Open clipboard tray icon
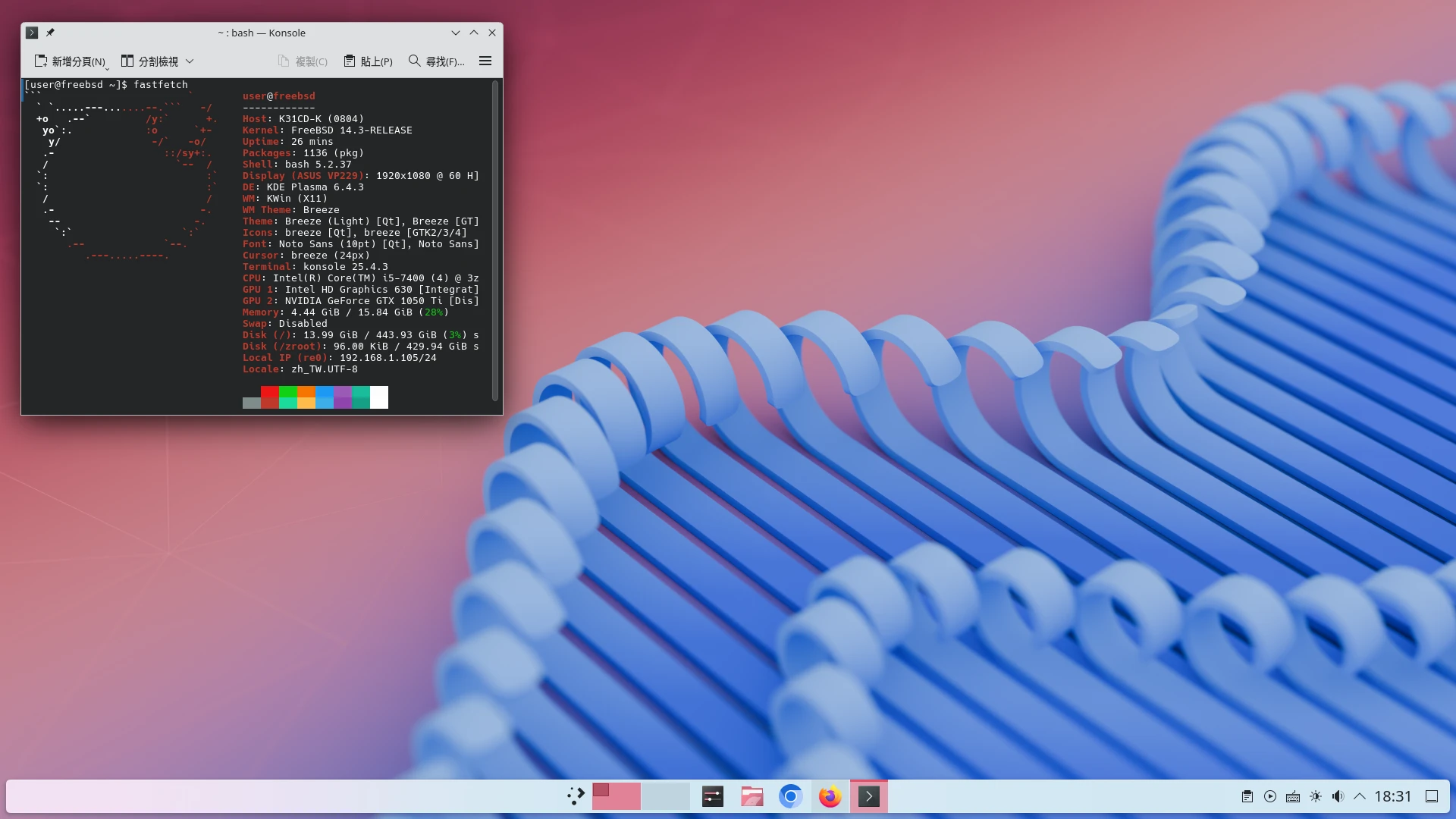 pos(1247,796)
